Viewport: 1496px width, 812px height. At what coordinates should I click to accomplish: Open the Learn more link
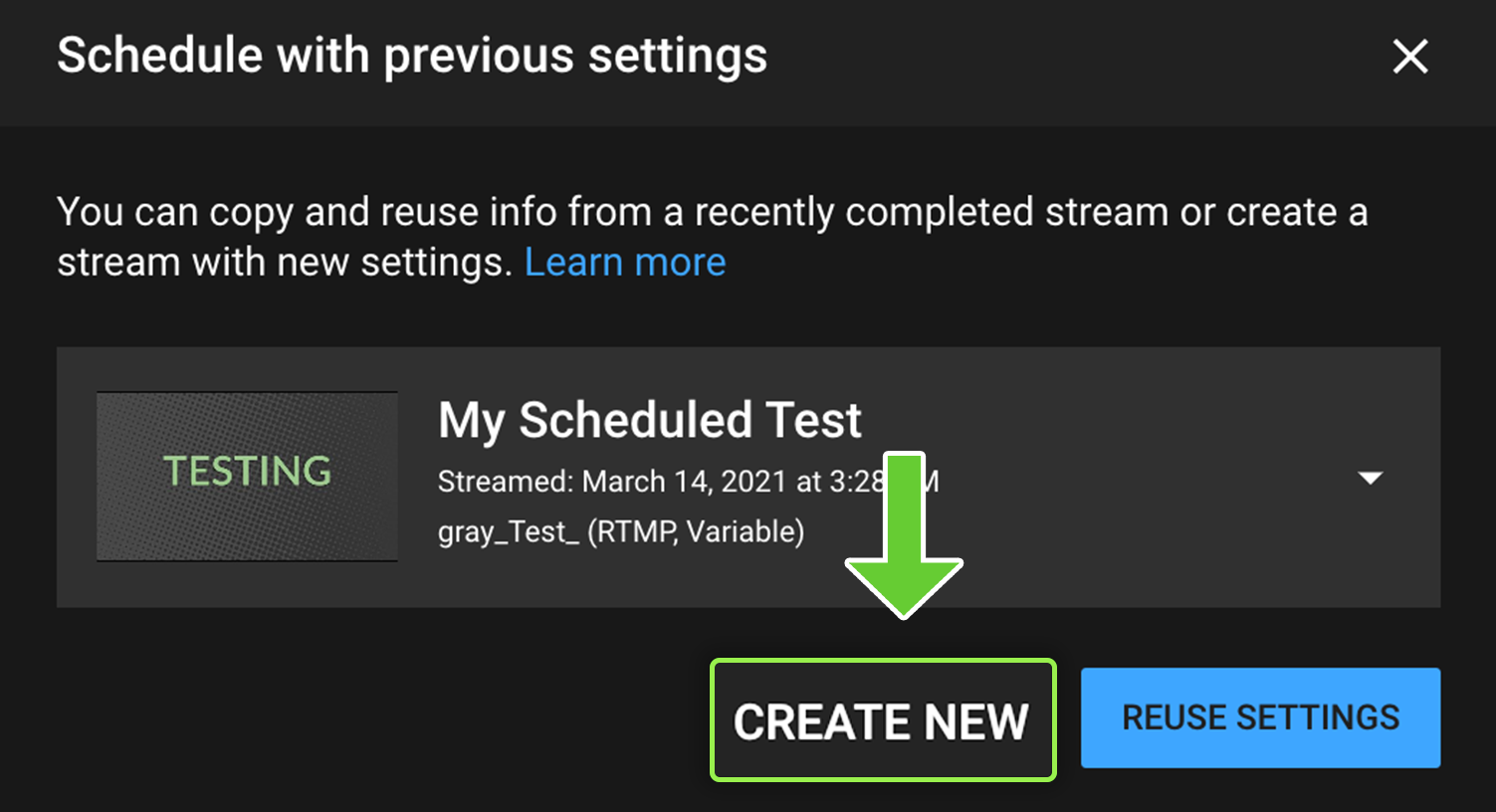[625, 263]
